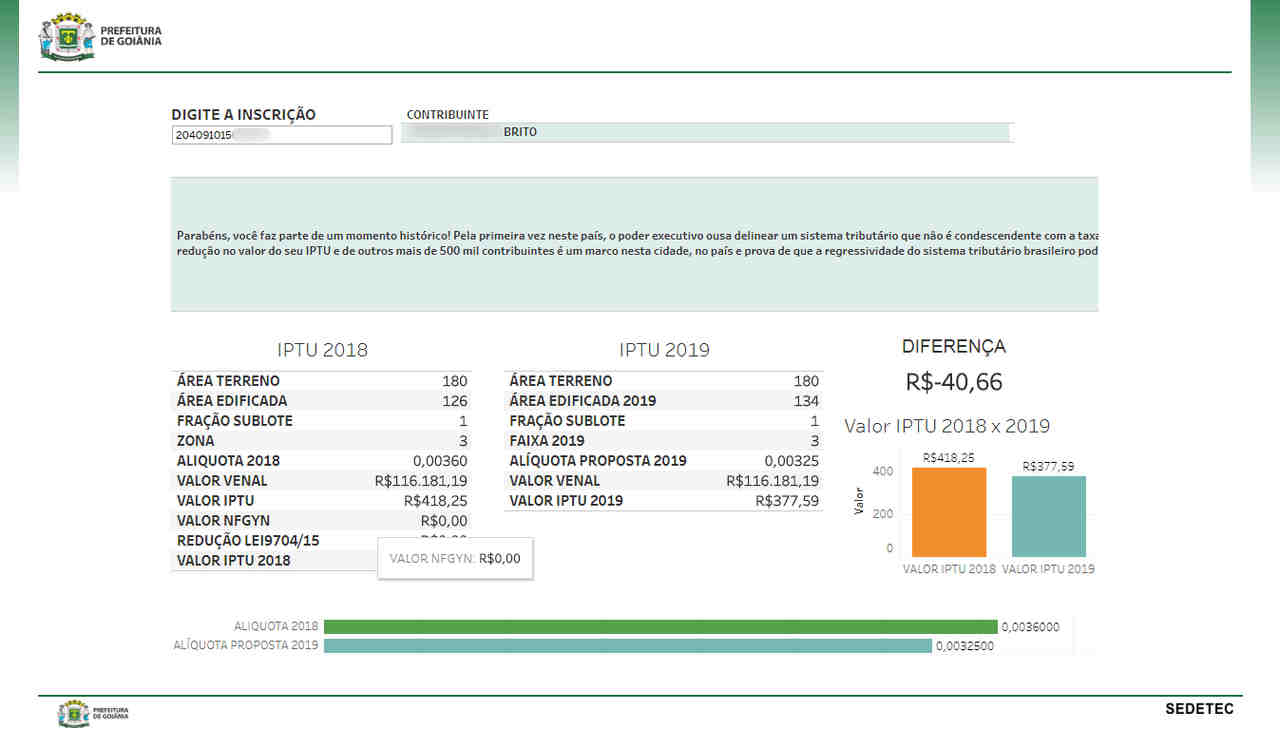This screenshot has width=1280, height=730.
Task: Click the 'DIFERENÇA' heading
Action: tap(954, 347)
